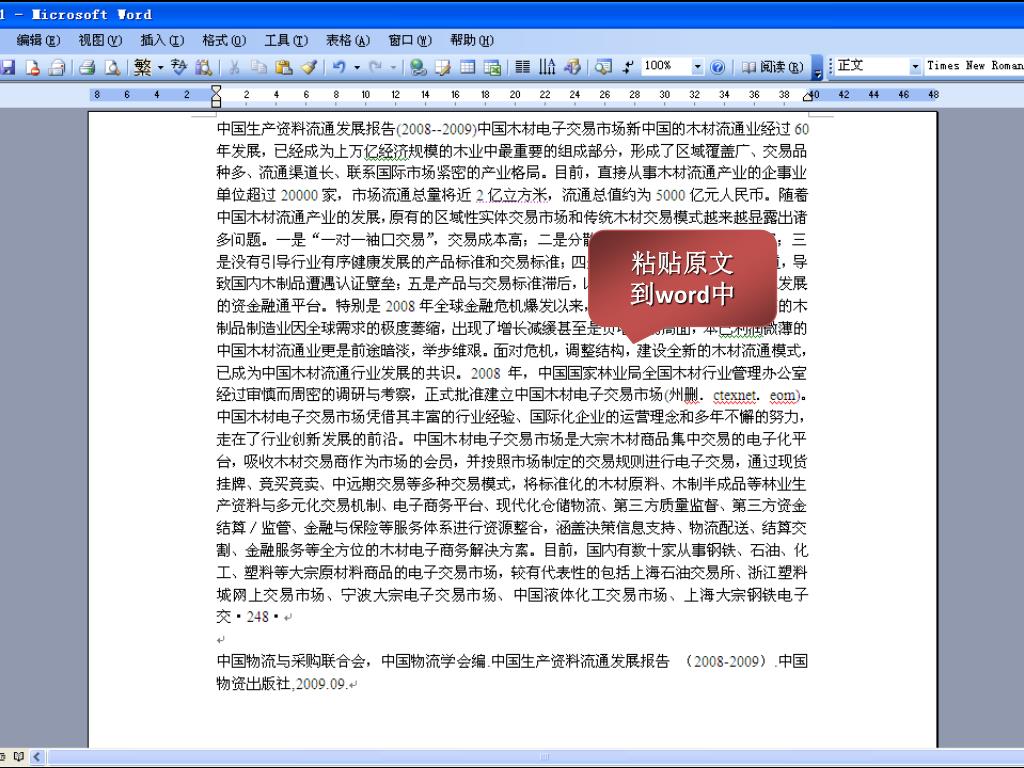Open toolbar options arrow after 阅读

click(x=816, y=68)
